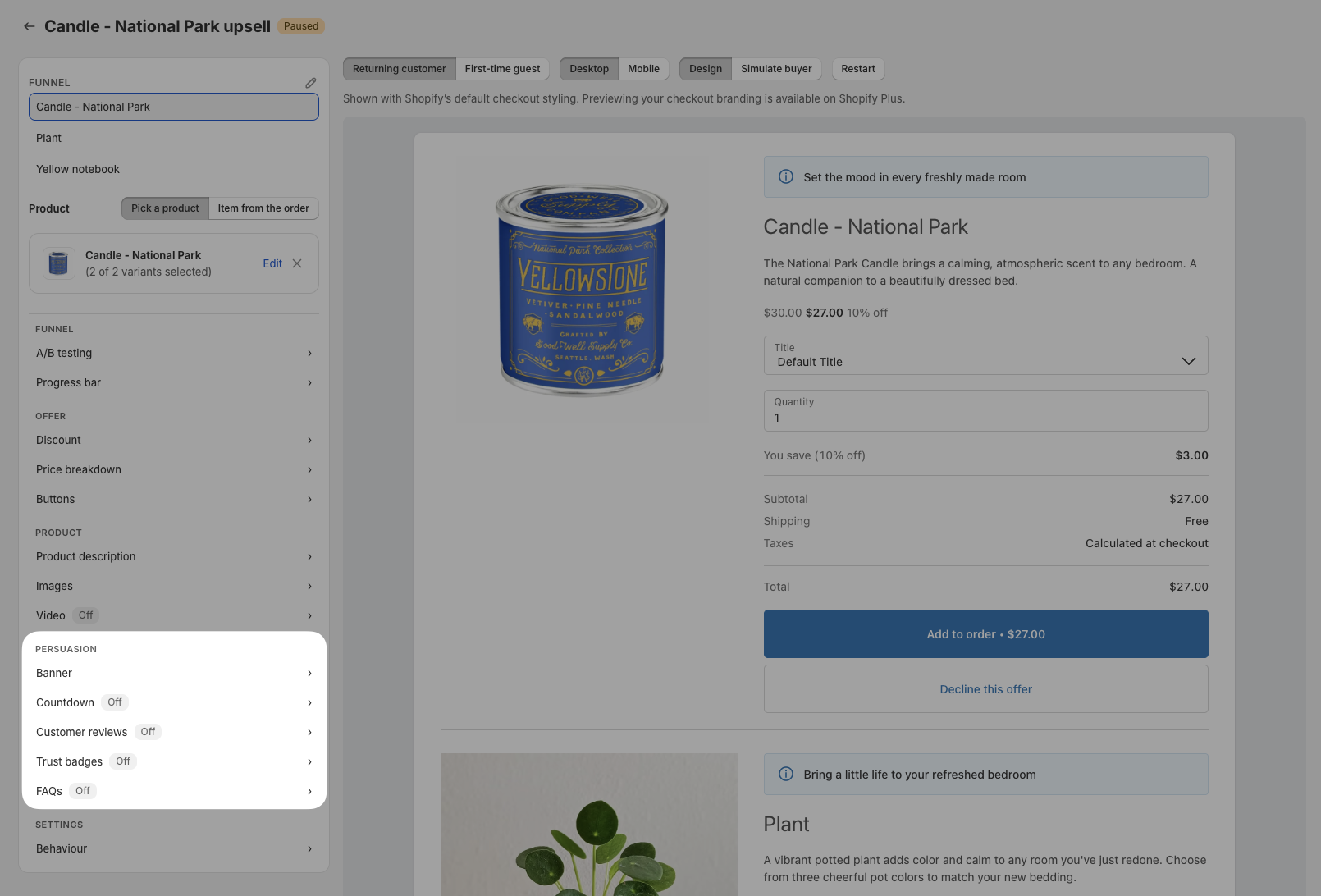Open Price breakdown settings
The height and width of the screenshot is (896, 1321).
point(174,469)
